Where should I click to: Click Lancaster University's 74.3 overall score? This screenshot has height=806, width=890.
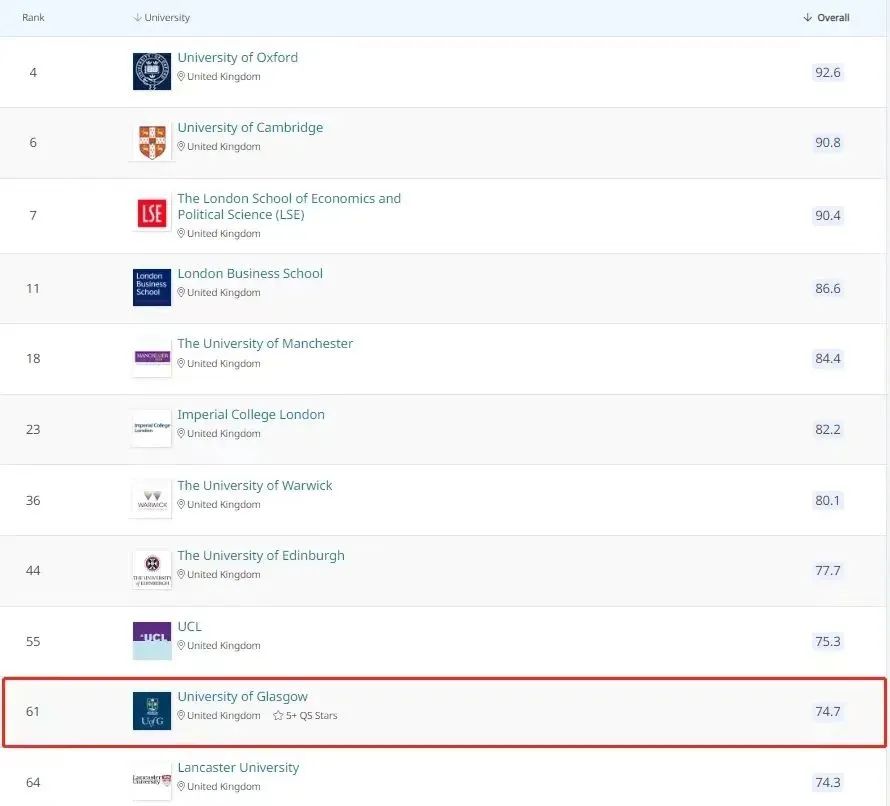click(827, 782)
